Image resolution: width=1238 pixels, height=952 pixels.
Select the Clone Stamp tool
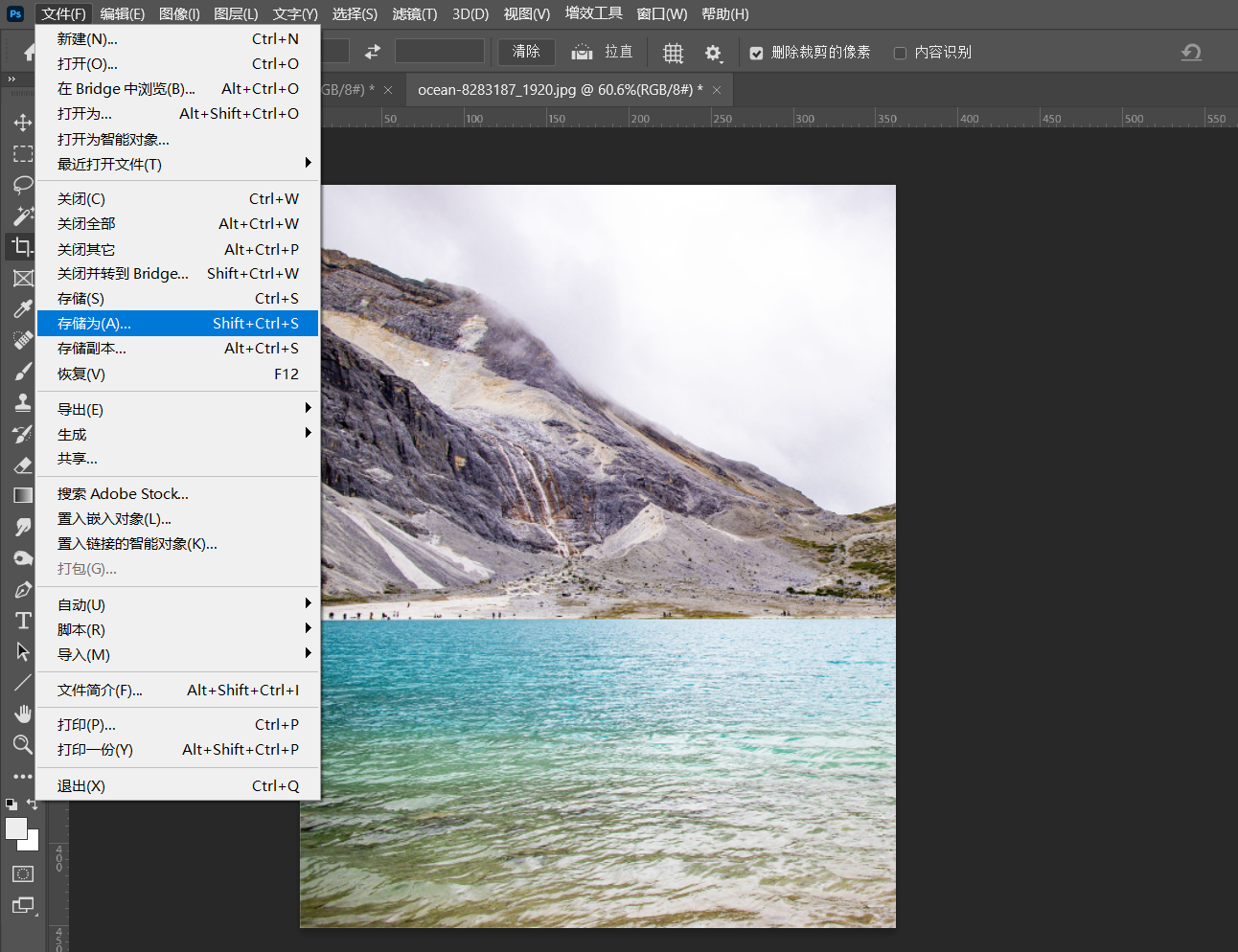click(x=23, y=402)
